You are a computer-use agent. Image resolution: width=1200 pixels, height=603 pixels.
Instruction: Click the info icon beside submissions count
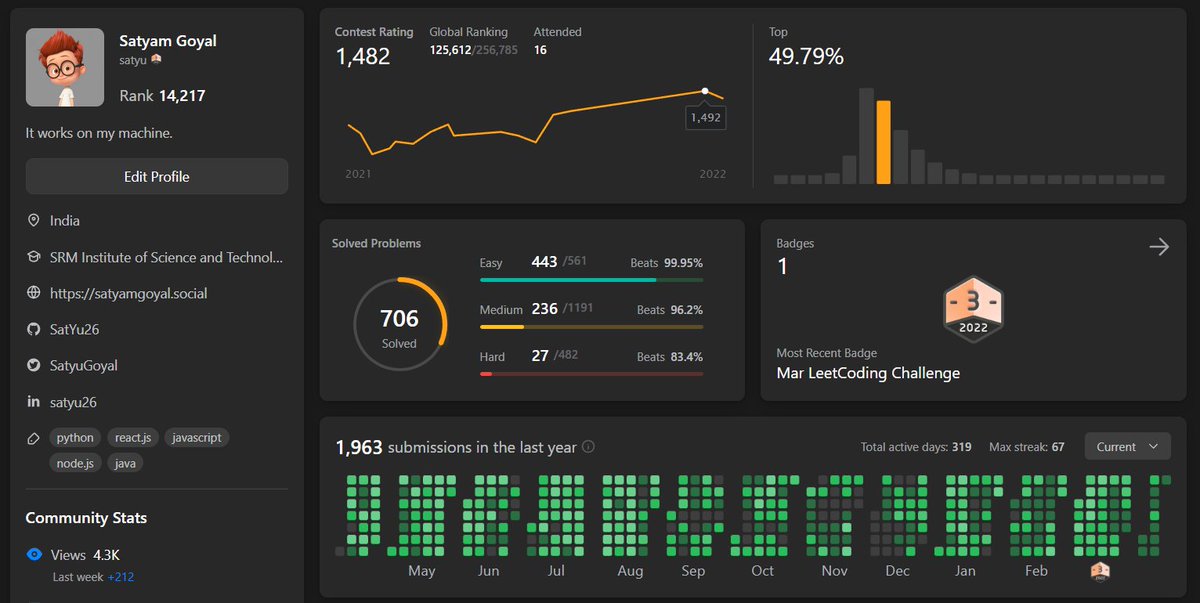click(589, 447)
